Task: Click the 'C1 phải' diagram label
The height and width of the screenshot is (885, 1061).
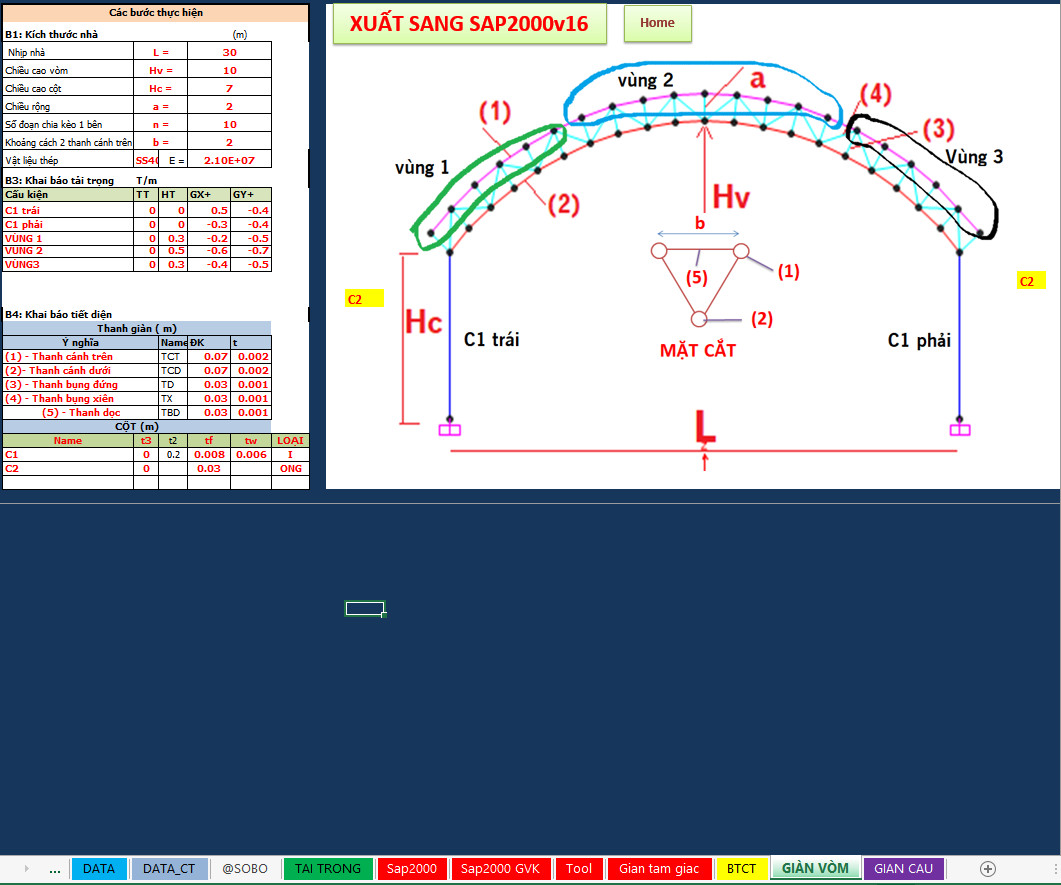Action: tap(919, 340)
